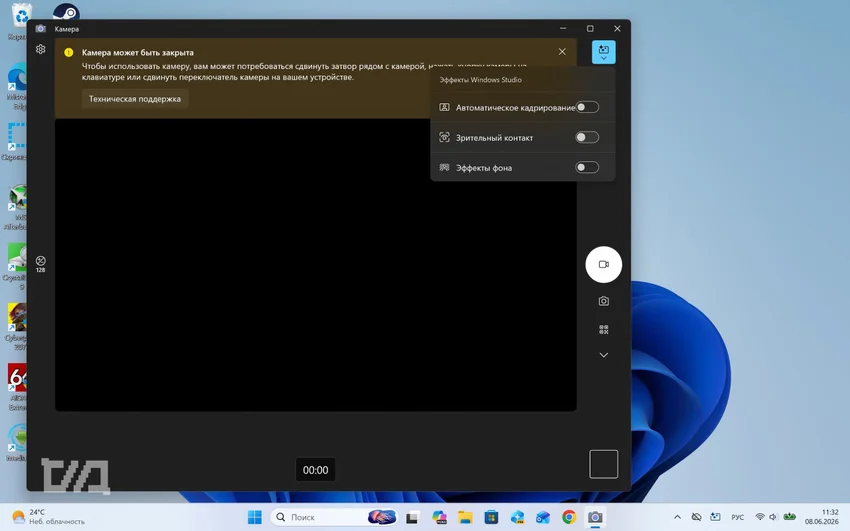Expand more camera modes chevron

tap(603, 355)
